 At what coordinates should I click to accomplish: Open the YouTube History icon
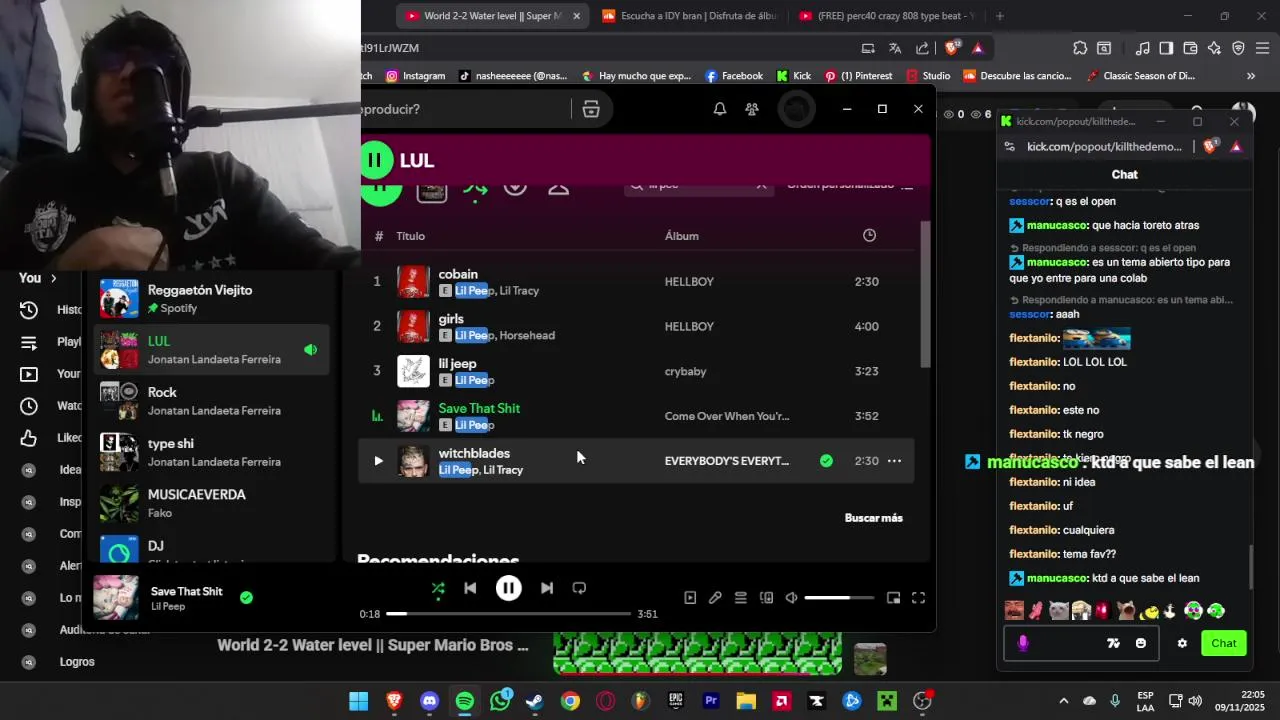tap(29, 310)
